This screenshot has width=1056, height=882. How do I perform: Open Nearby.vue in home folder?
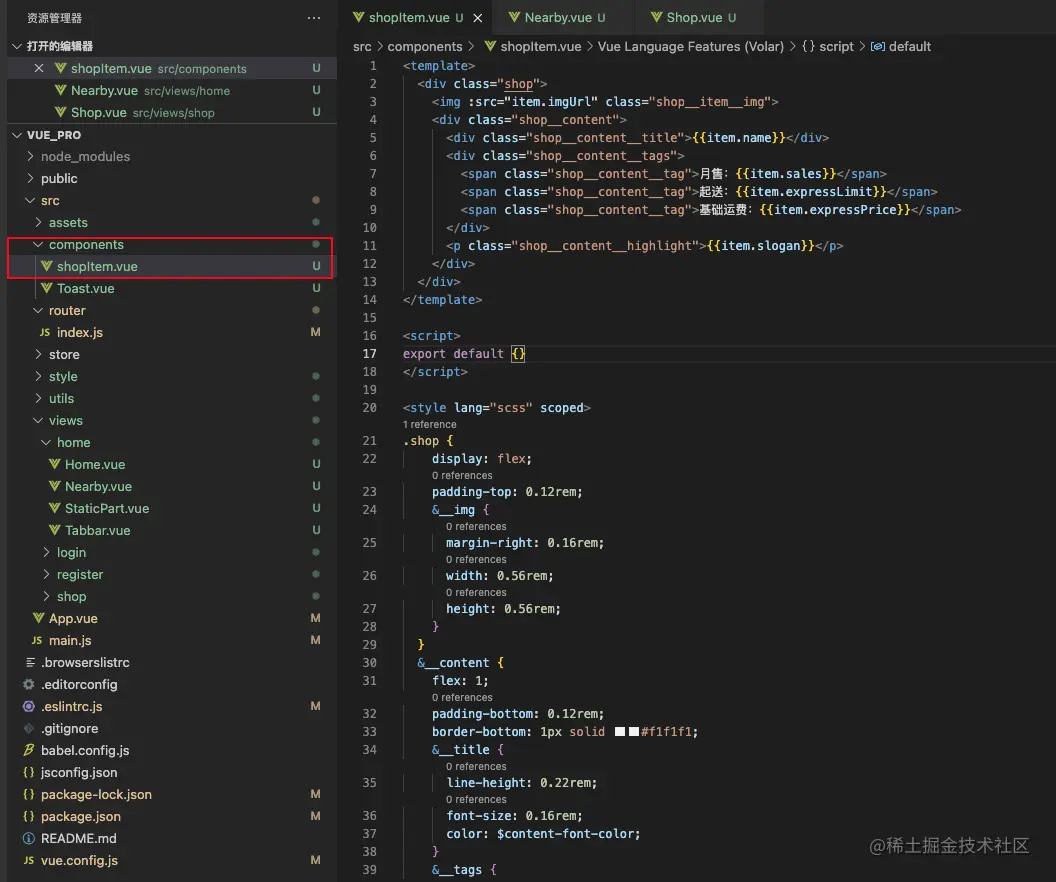pyautogui.click(x=172, y=486)
